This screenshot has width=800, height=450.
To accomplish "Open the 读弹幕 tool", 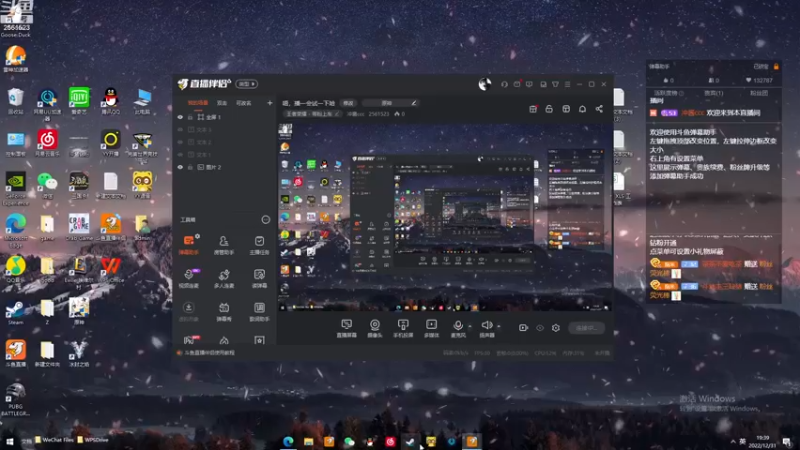I will tap(259, 278).
